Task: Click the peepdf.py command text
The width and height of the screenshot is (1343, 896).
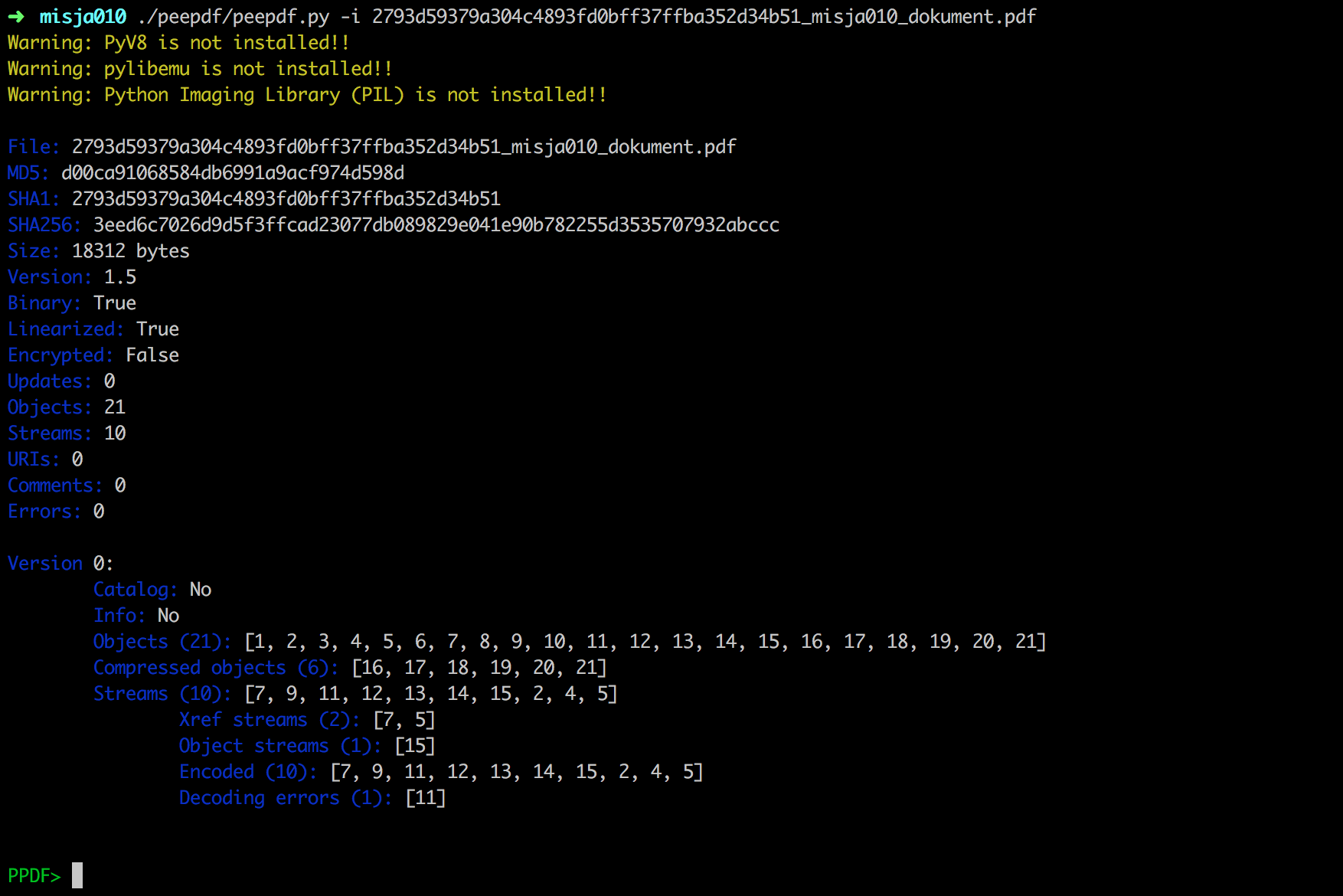Action: [x=233, y=17]
